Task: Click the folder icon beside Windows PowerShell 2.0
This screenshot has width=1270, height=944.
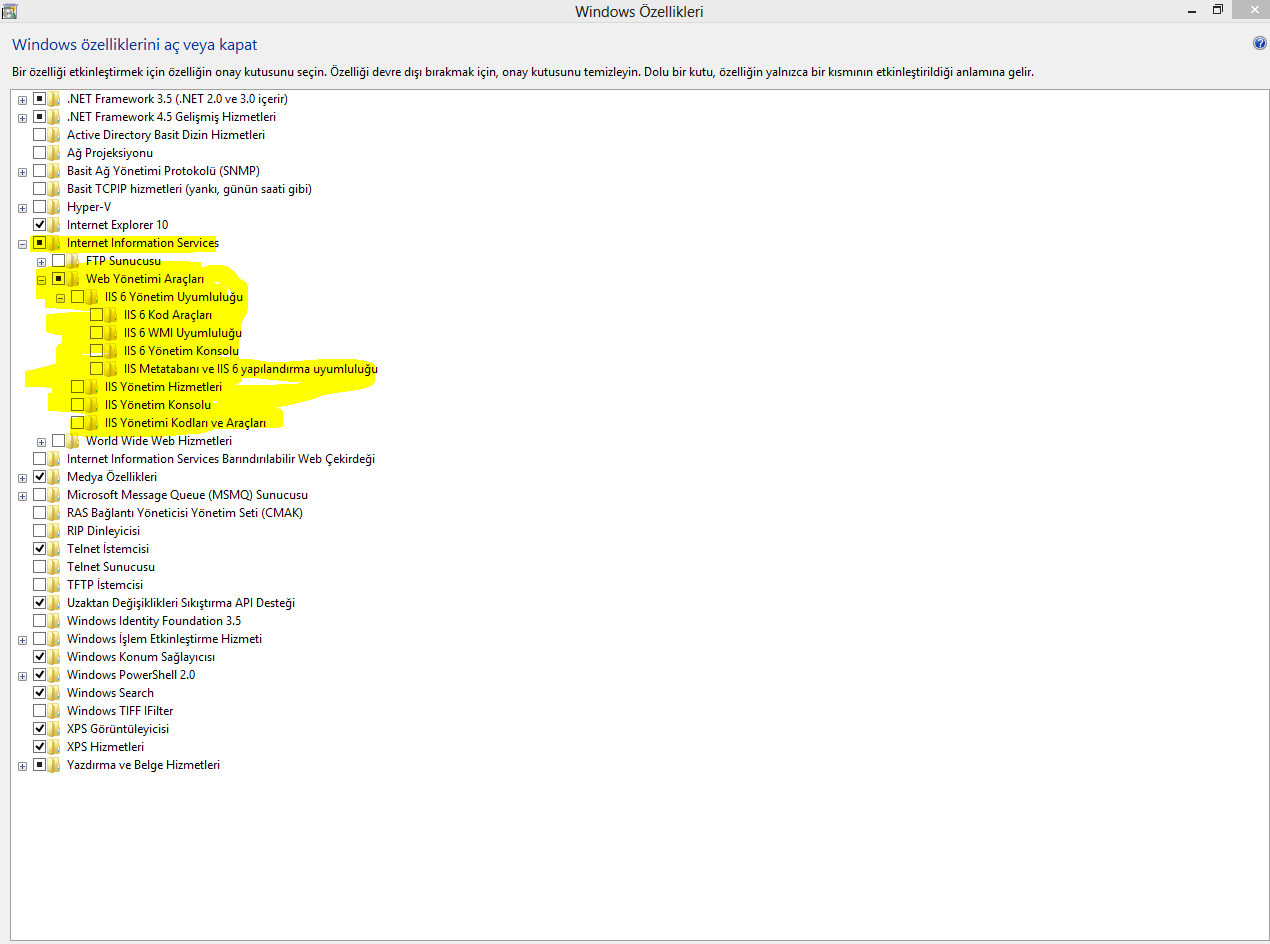Action: click(55, 675)
